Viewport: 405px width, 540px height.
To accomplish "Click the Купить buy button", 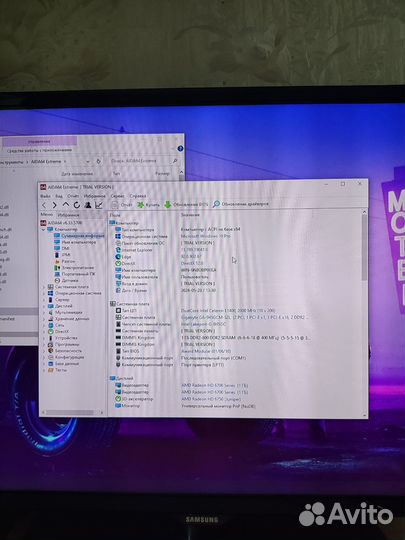I will pyautogui.click(x=148, y=205).
